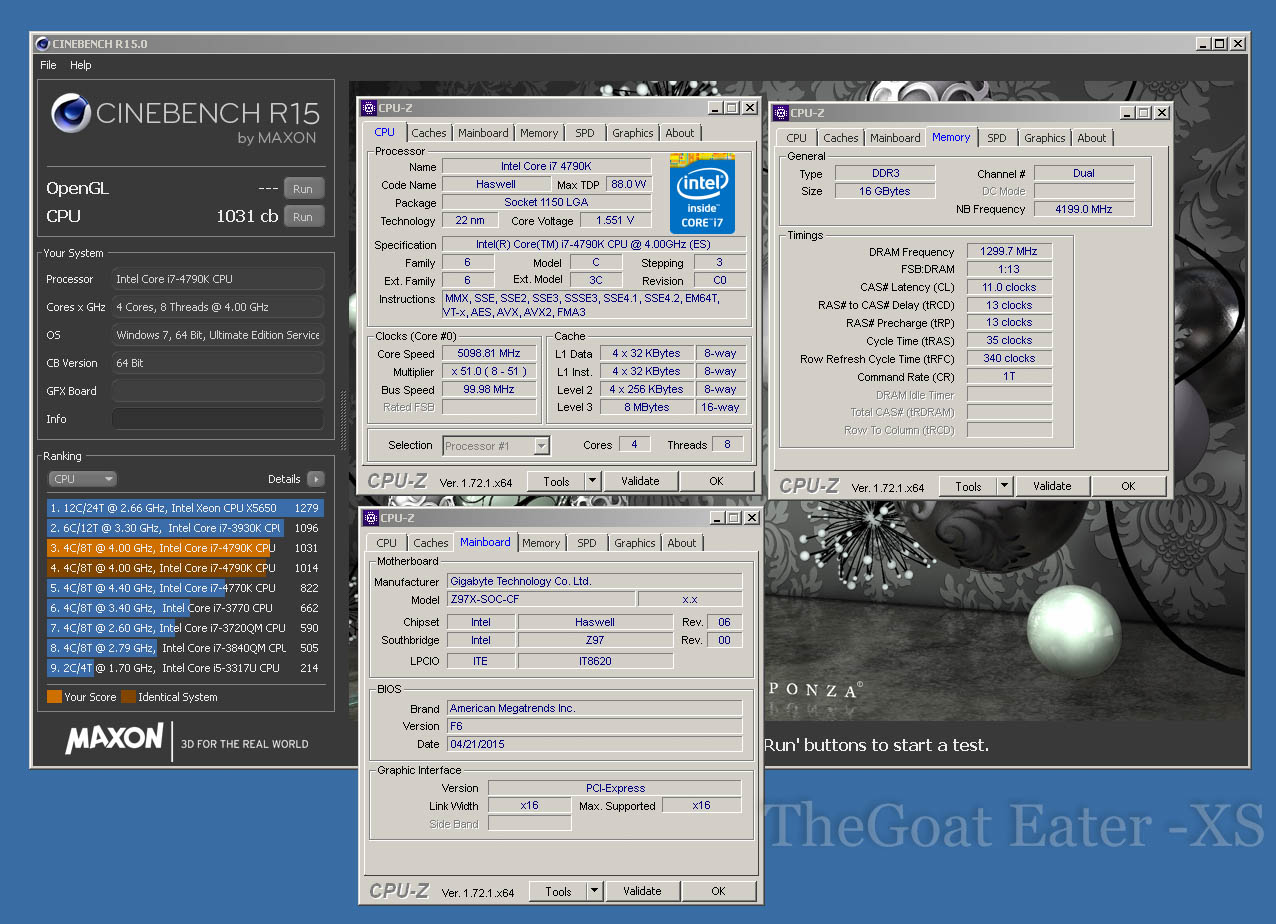Image resolution: width=1276 pixels, height=924 pixels.
Task: Click the Cinebench R15 logo icon
Action: point(70,113)
